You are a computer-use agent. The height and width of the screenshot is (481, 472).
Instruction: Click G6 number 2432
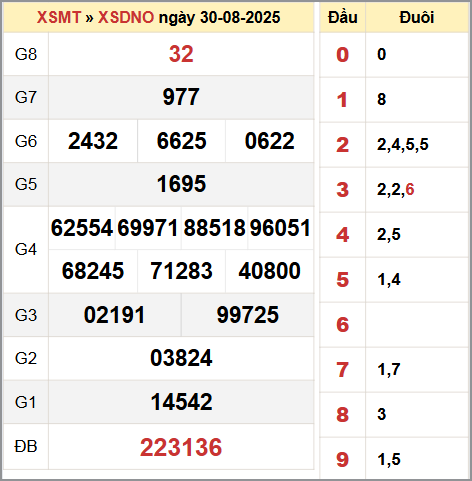93,141
